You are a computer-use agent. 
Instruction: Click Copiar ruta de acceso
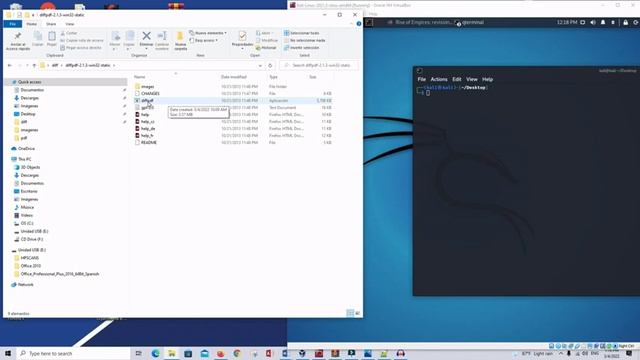(82, 40)
